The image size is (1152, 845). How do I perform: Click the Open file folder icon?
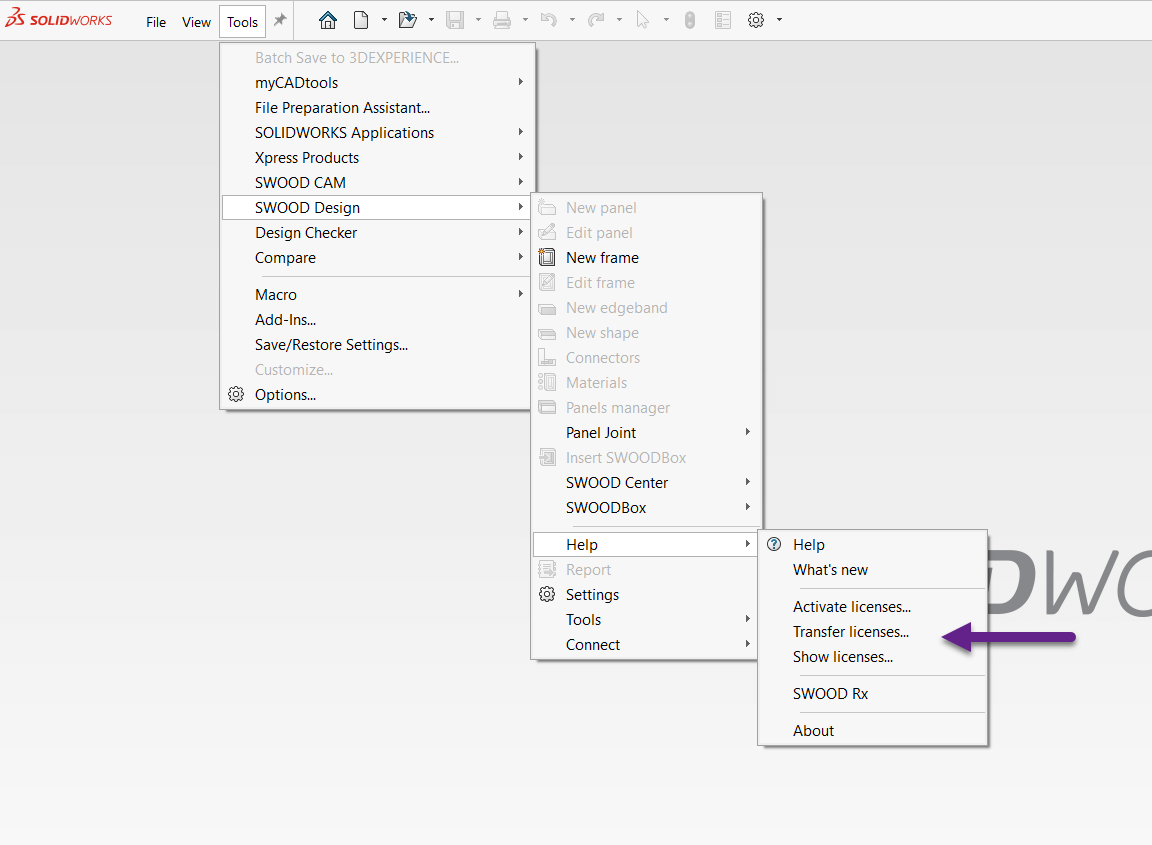tap(407, 20)
